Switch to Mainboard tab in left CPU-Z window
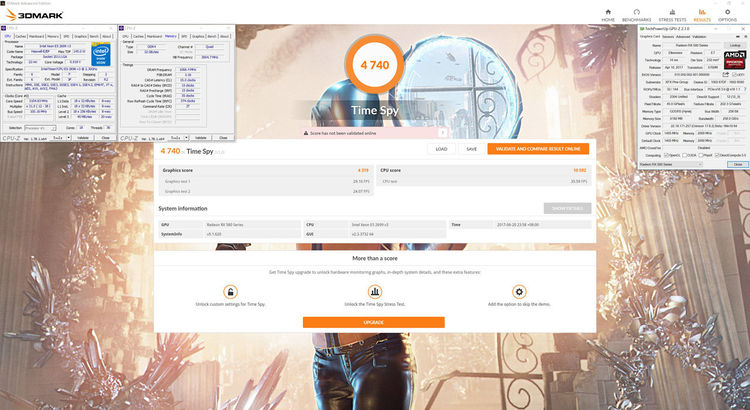The height and width of the screenshot is (410, 750). pos(36,36)
